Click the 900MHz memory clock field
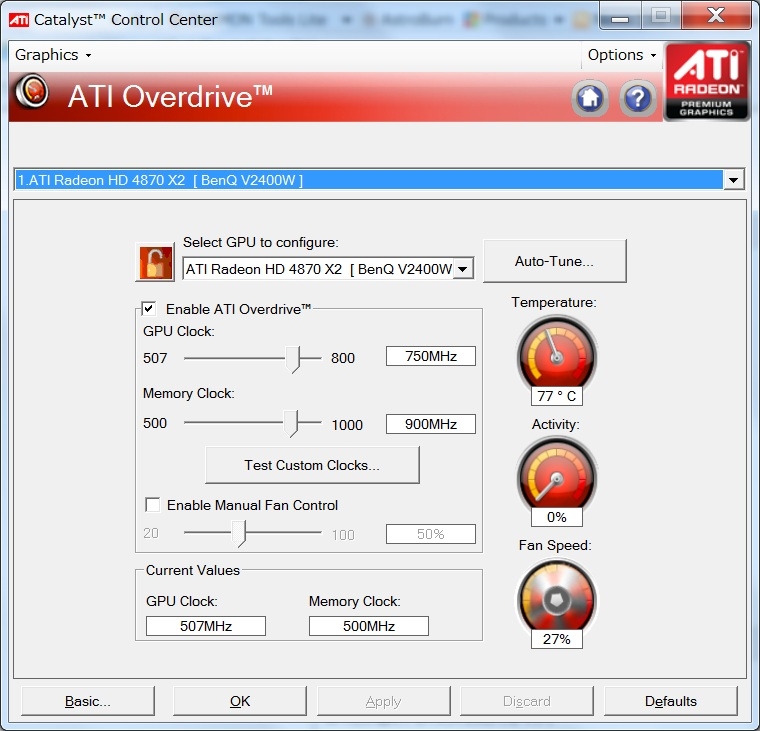Image resolution: width=760 pixels, height=731 pixels. [431, 424]
